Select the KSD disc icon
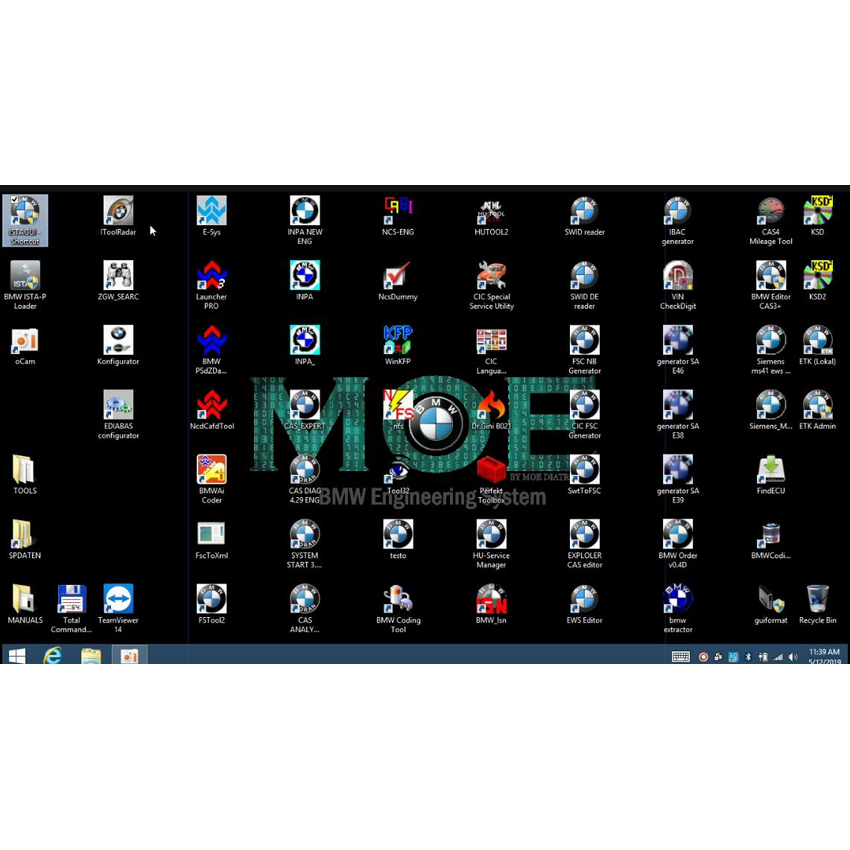Screen dimensions: 850x850 click(817, 216)
